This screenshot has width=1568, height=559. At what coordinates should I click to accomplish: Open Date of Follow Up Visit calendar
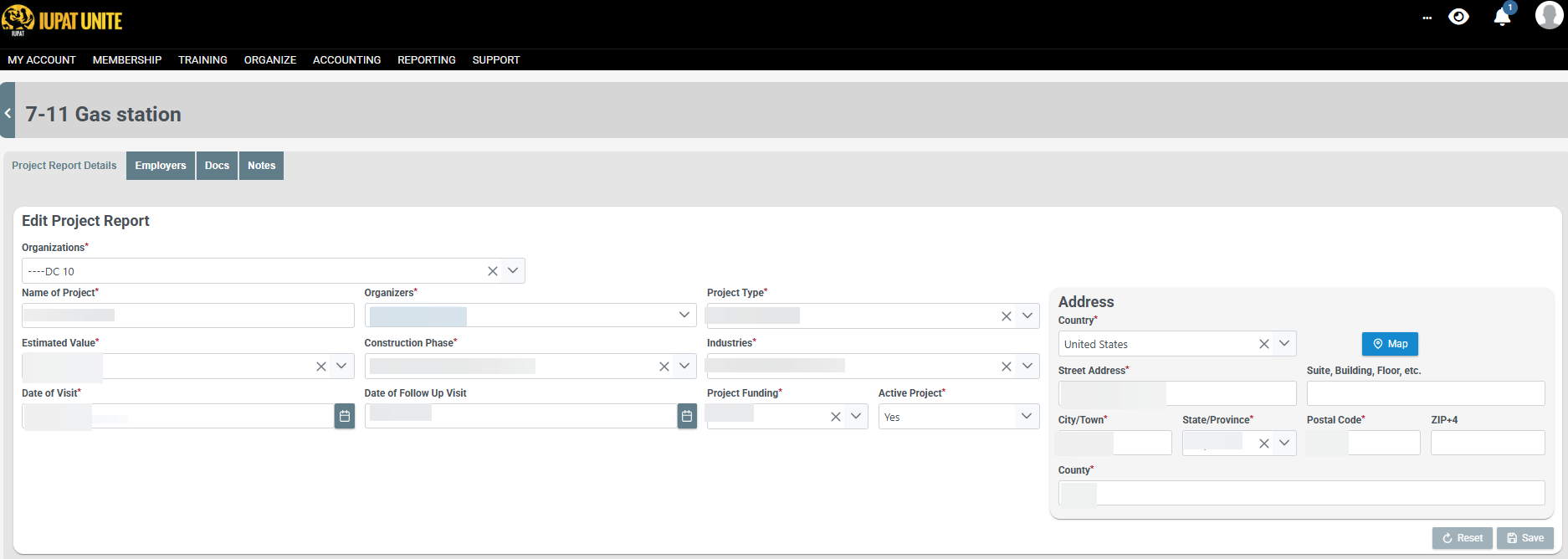(687, 416)
